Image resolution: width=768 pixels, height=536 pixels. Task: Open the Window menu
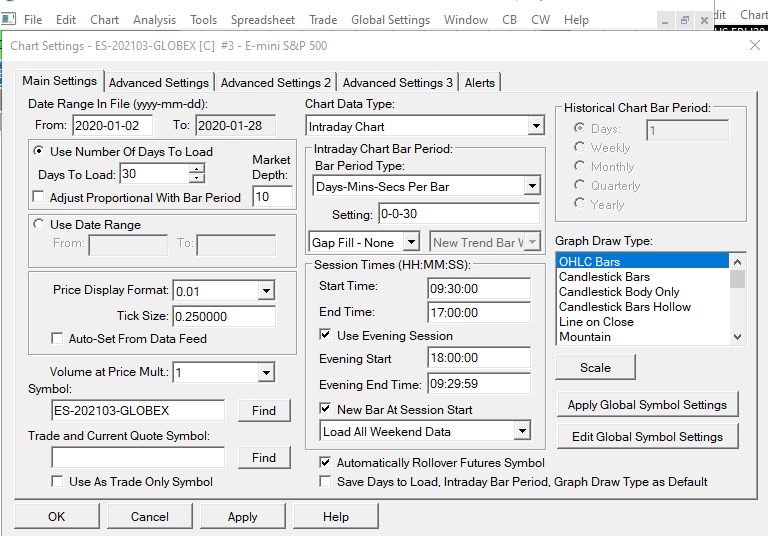point(466,20)
